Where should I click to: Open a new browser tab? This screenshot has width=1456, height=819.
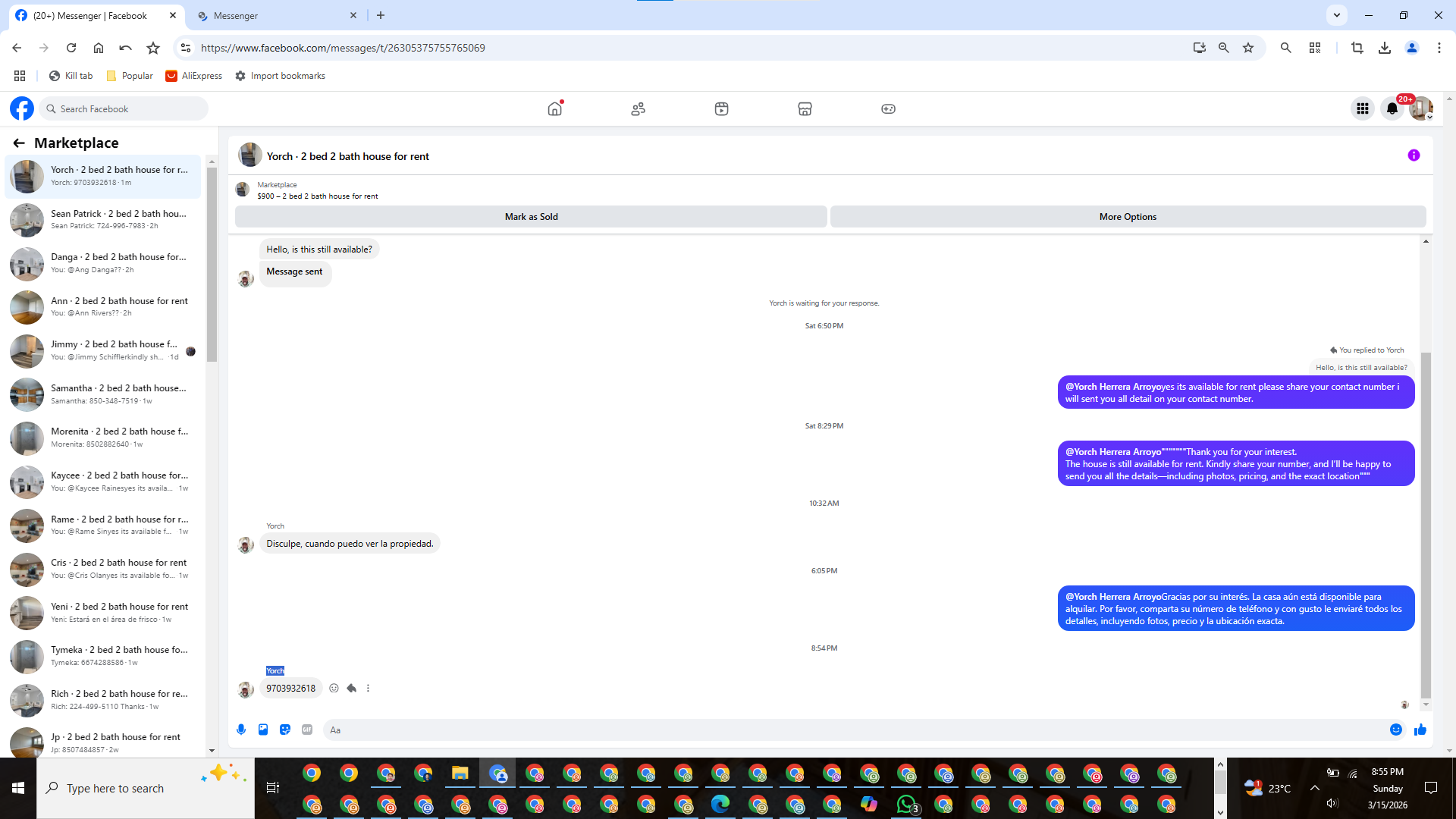[381, 15]
